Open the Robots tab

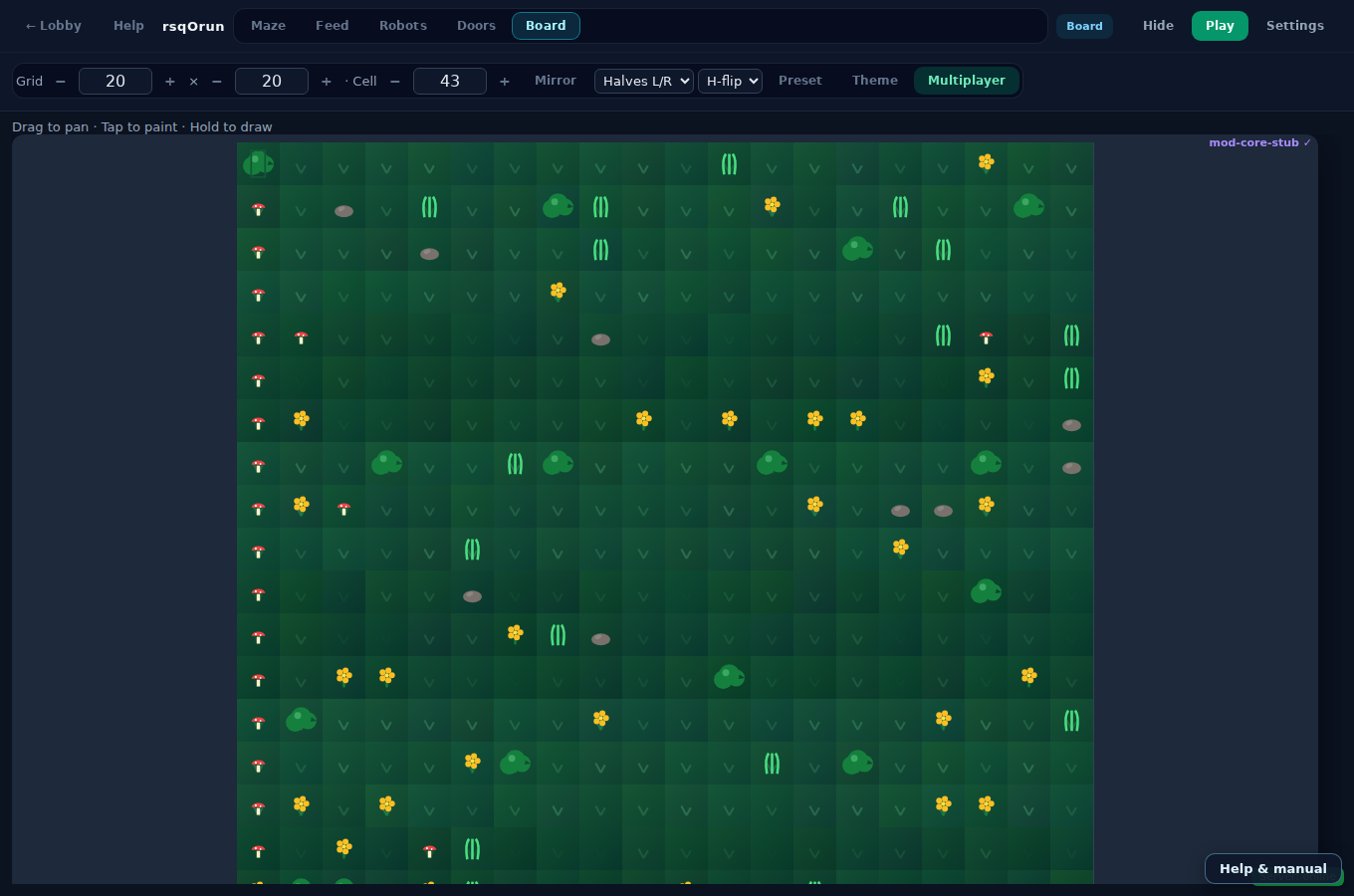pos(402,26)
